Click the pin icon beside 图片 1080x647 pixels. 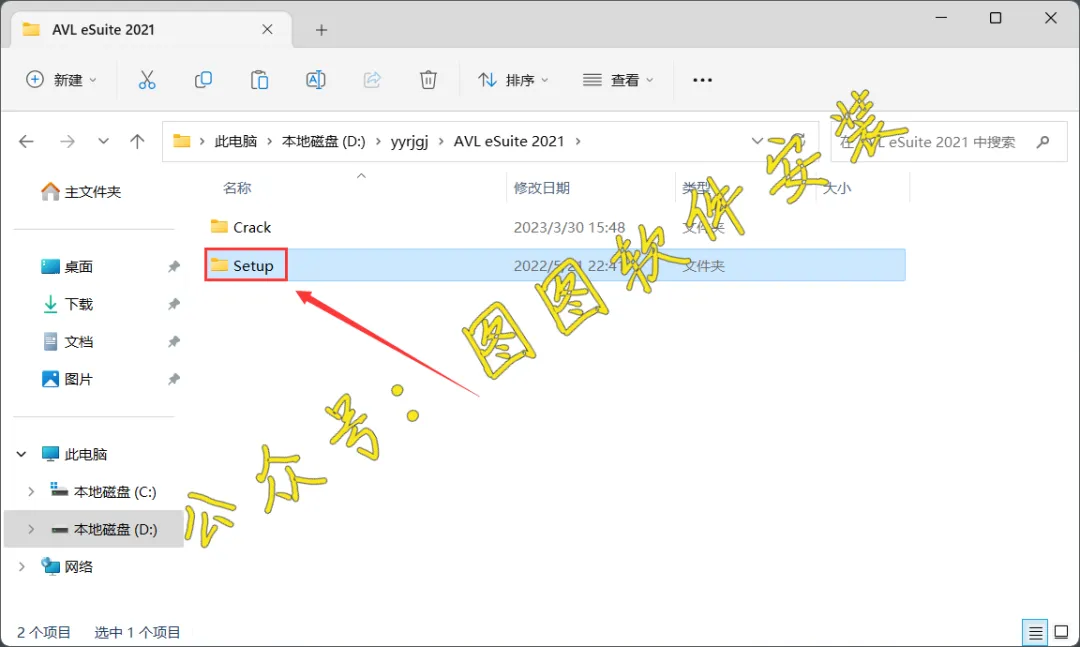click(x=174, y=379)
